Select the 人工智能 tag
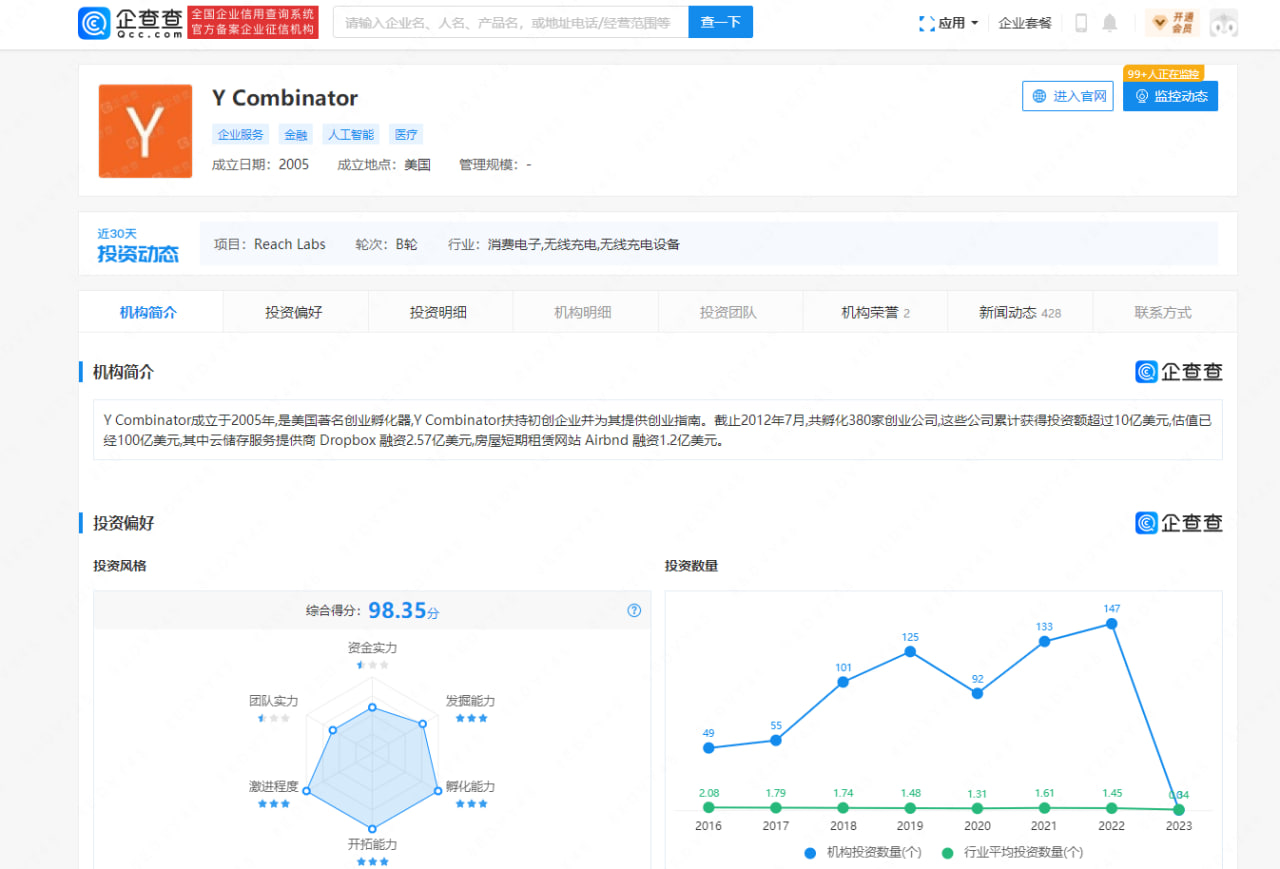Screen dimensions: 1280x869 pos(350,134)
